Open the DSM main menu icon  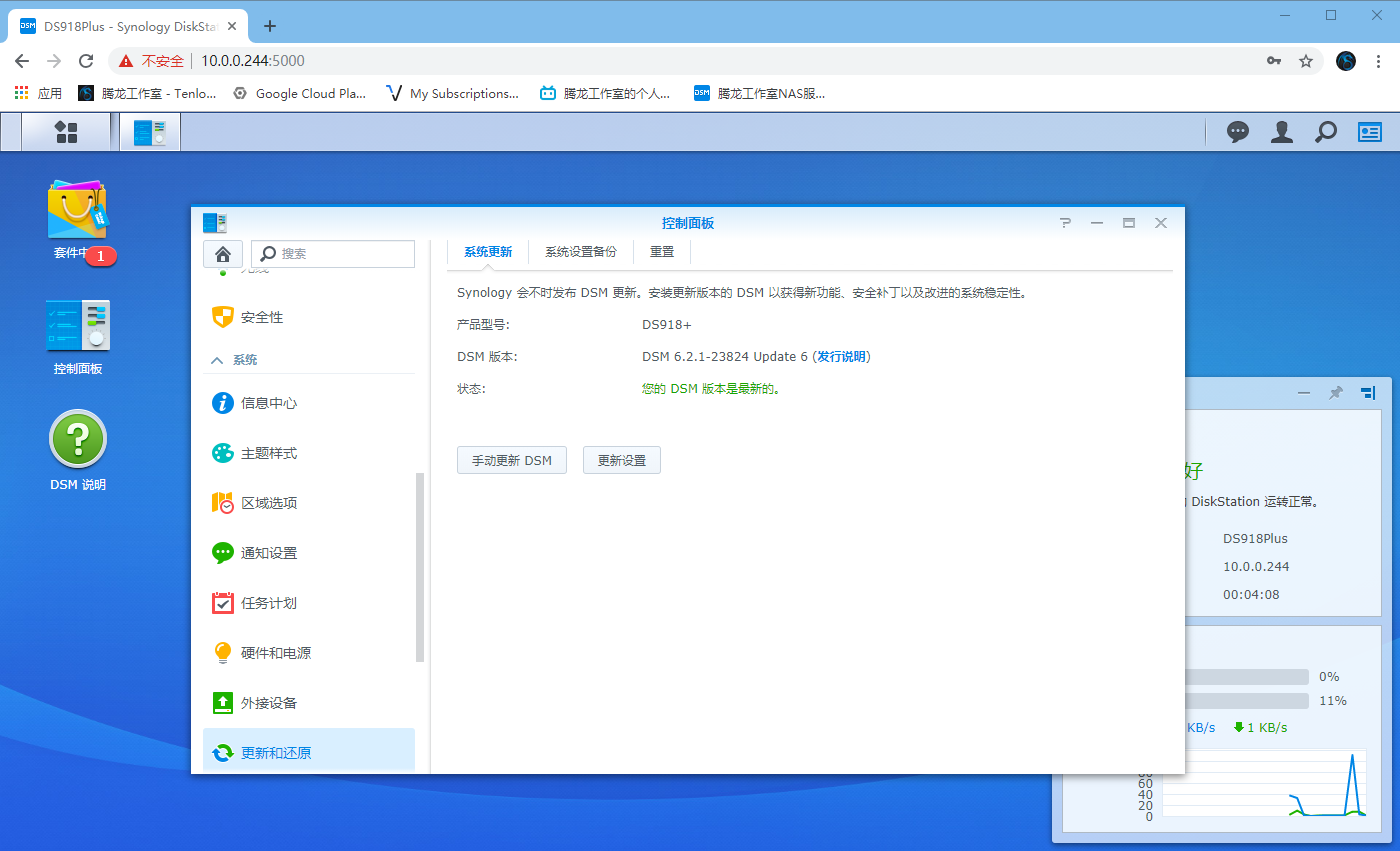click(65, 132)
